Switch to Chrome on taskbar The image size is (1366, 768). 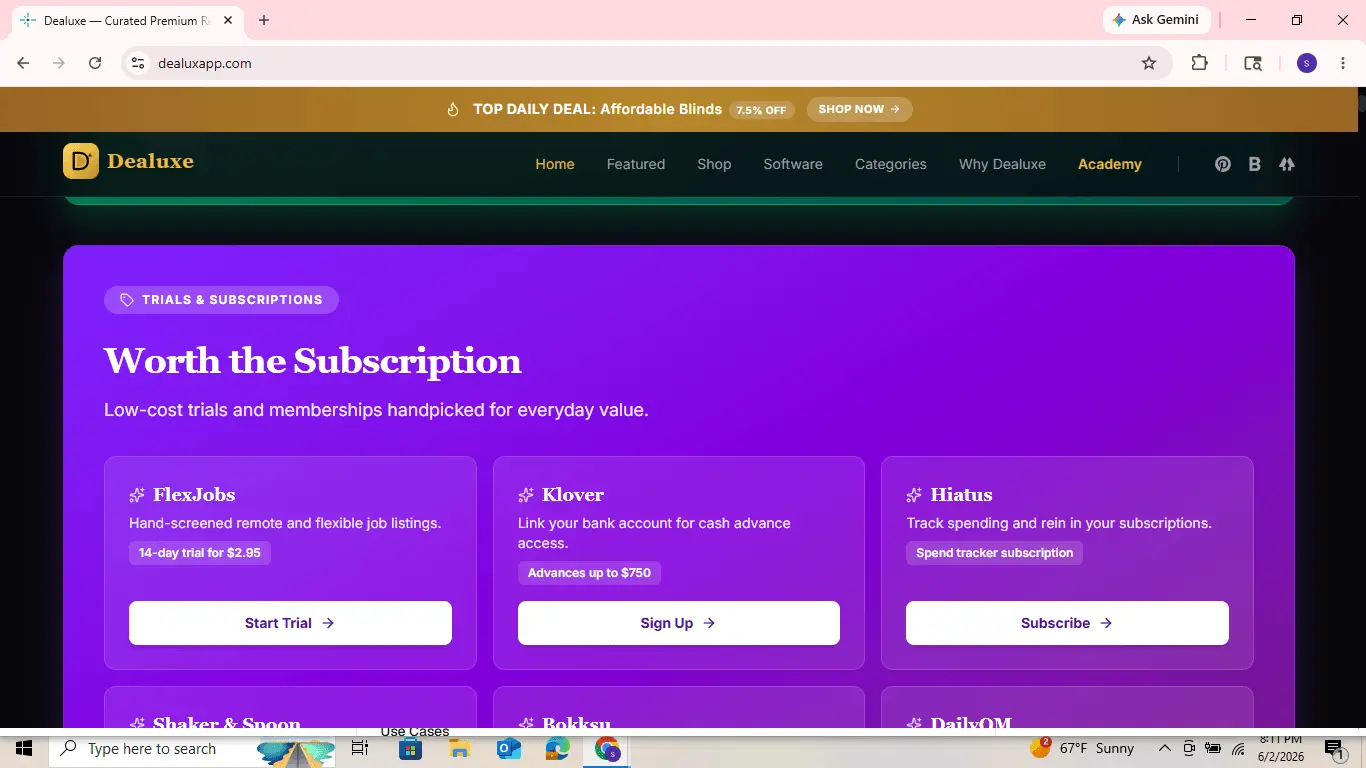607,748
